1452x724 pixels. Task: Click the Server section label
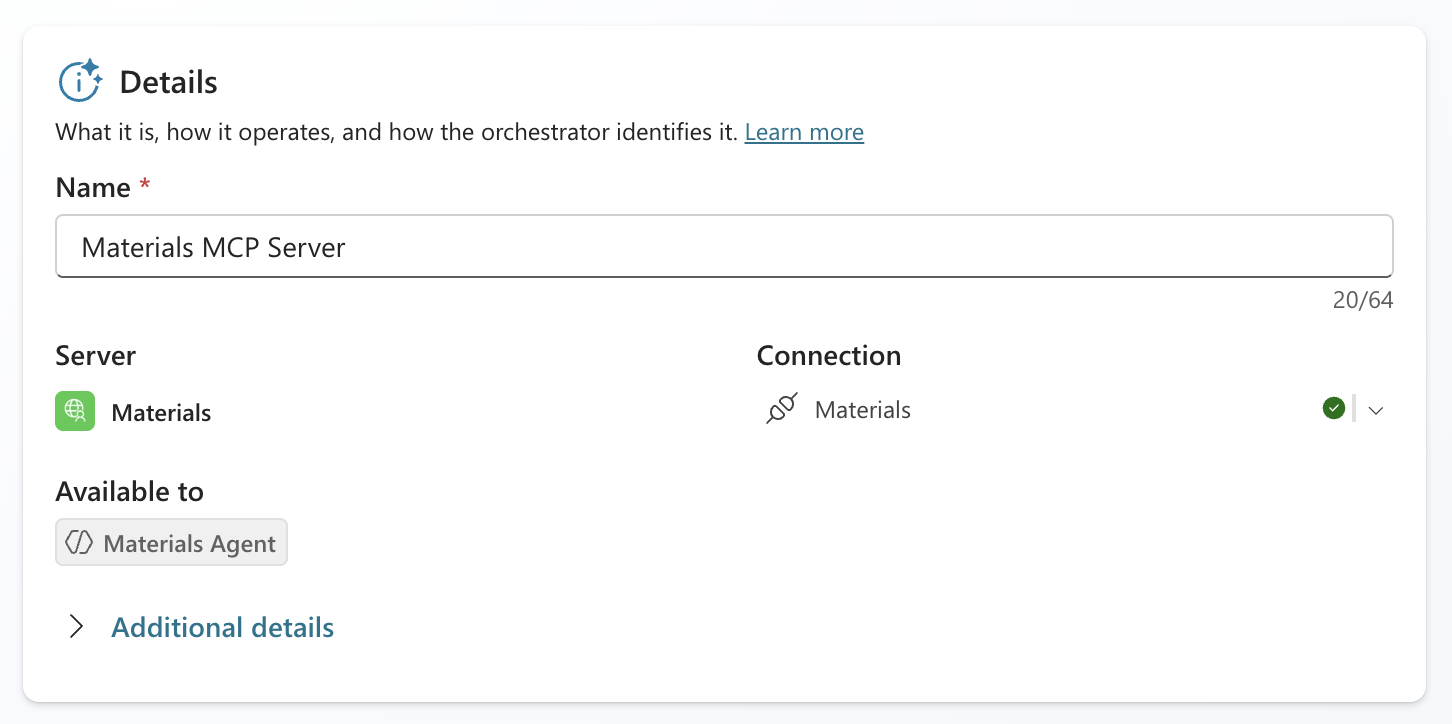click(96, 355)
